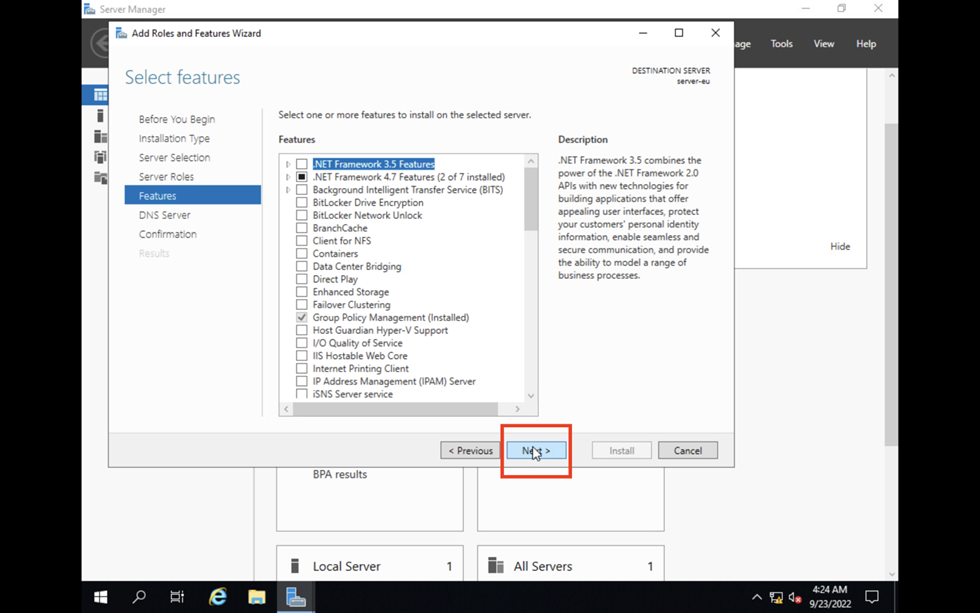Expand Background Intelligent Transfer Service (BITS)
The height and width of the screenshot is (613, 980).
pos(288,190)
